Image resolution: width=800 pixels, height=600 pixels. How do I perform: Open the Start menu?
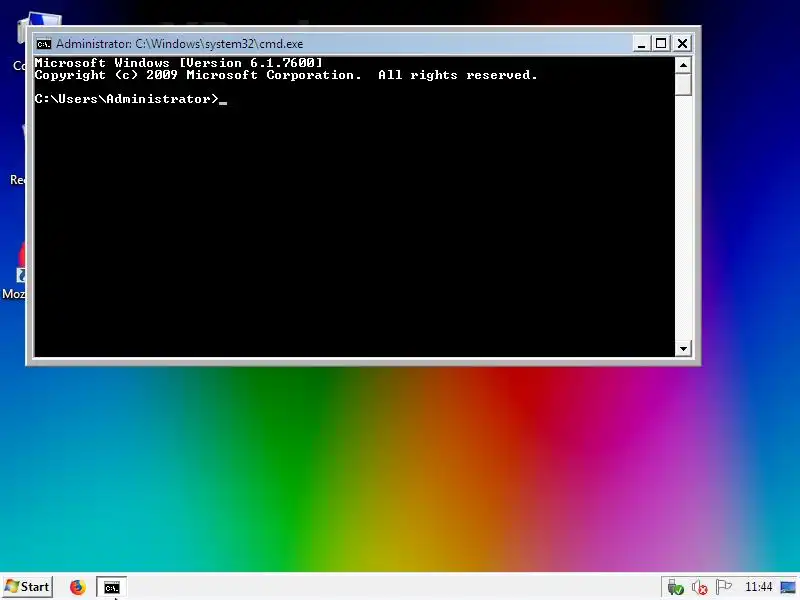click(x=27, y=587)
